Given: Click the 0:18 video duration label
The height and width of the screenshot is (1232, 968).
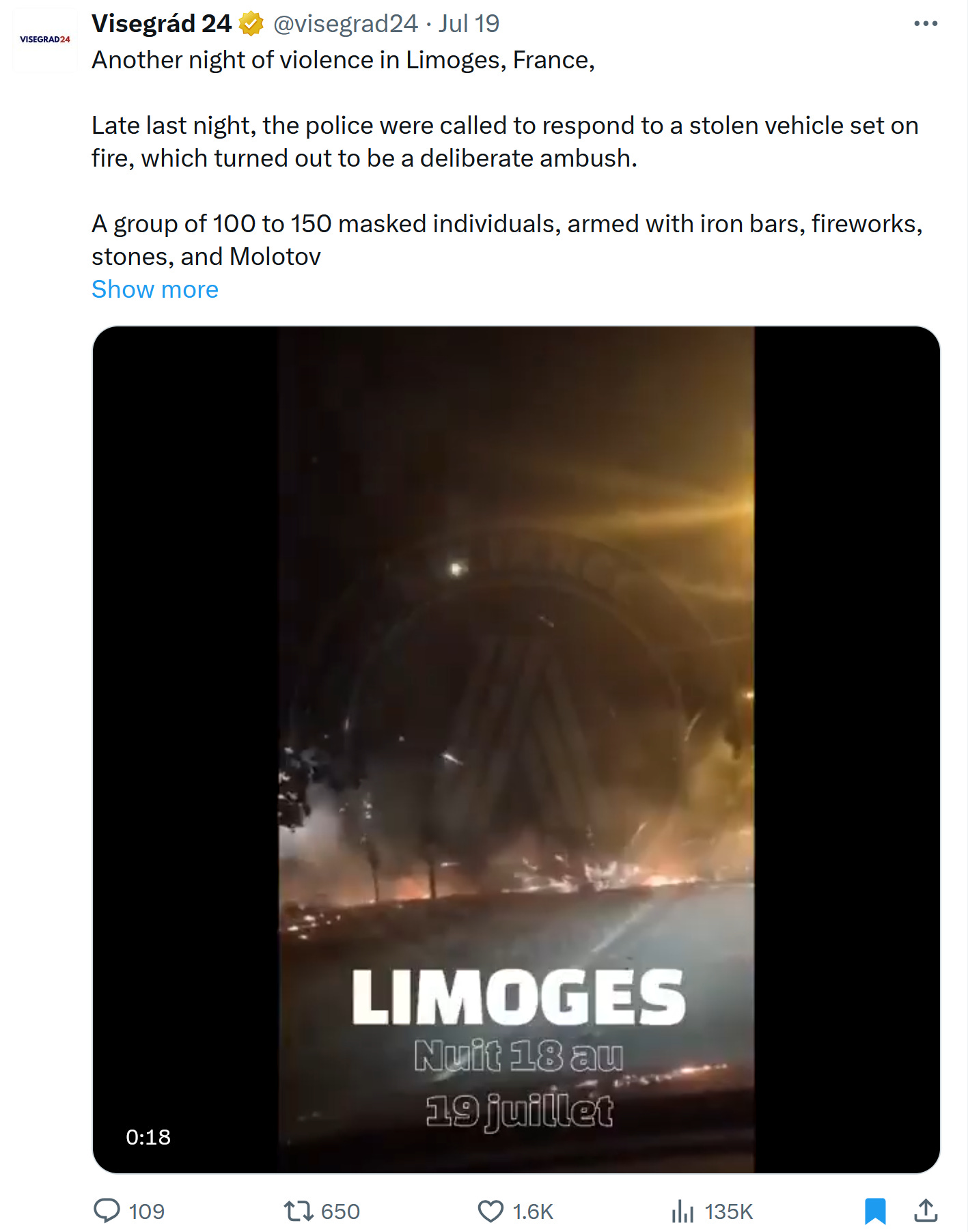Looking at the screenshot, I should click(x=148, y=1137).
